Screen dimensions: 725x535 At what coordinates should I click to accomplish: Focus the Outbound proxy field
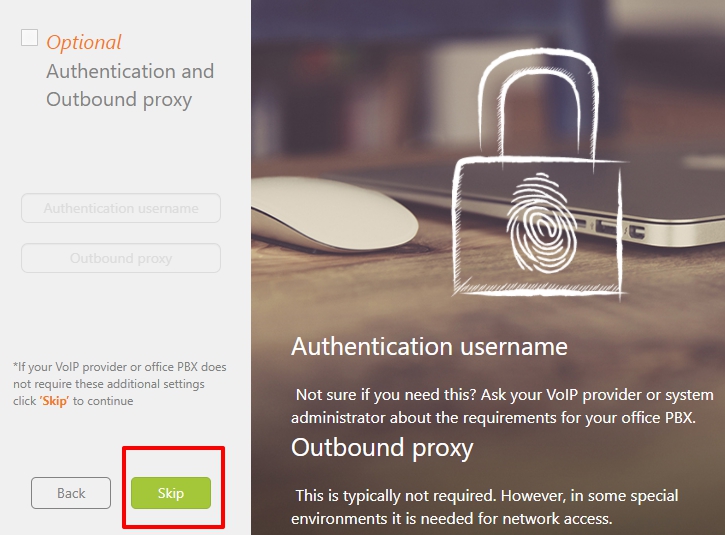121,258
